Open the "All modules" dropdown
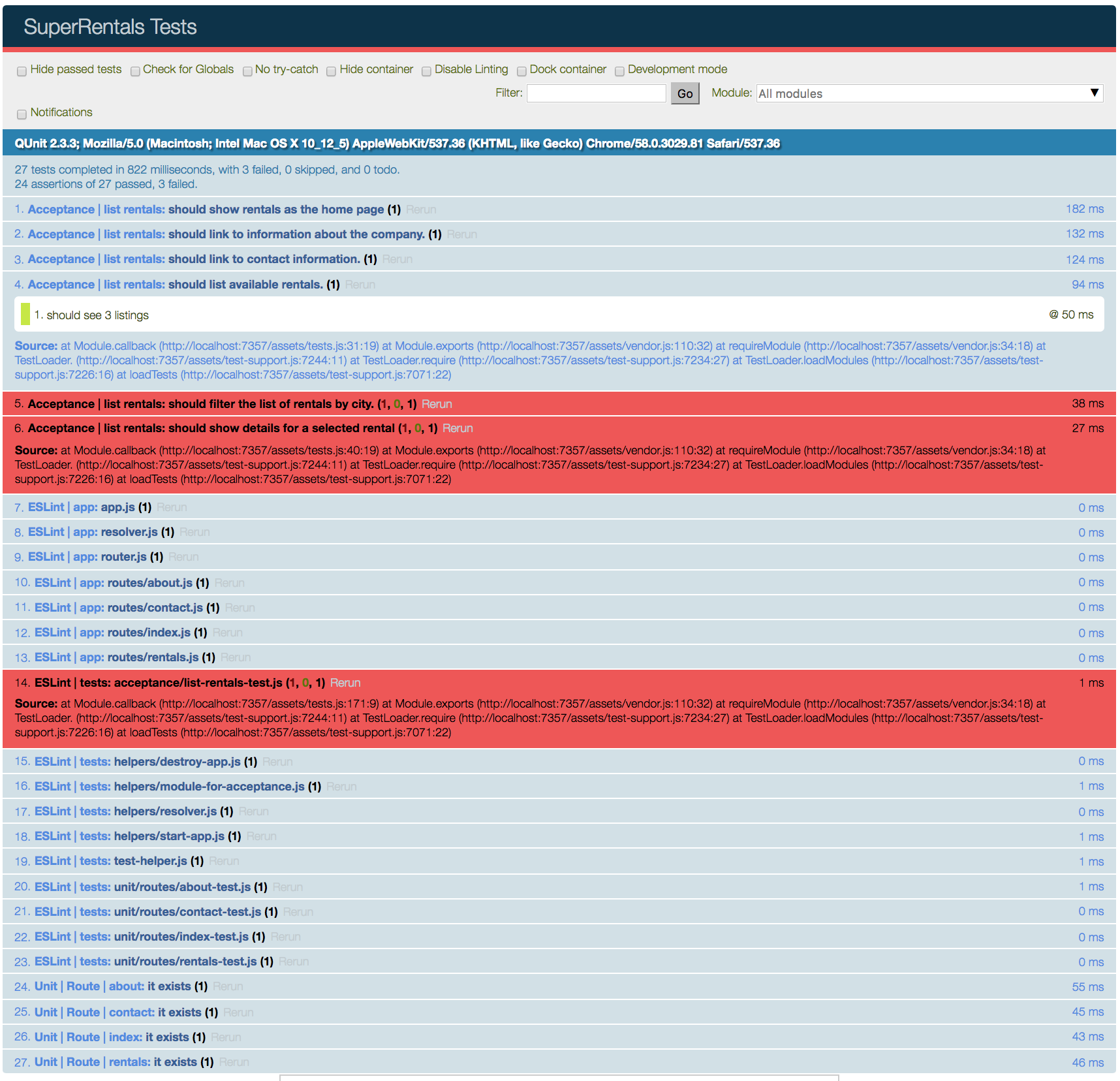This screenshot has height=1081, width=1120. click(929, 93)
